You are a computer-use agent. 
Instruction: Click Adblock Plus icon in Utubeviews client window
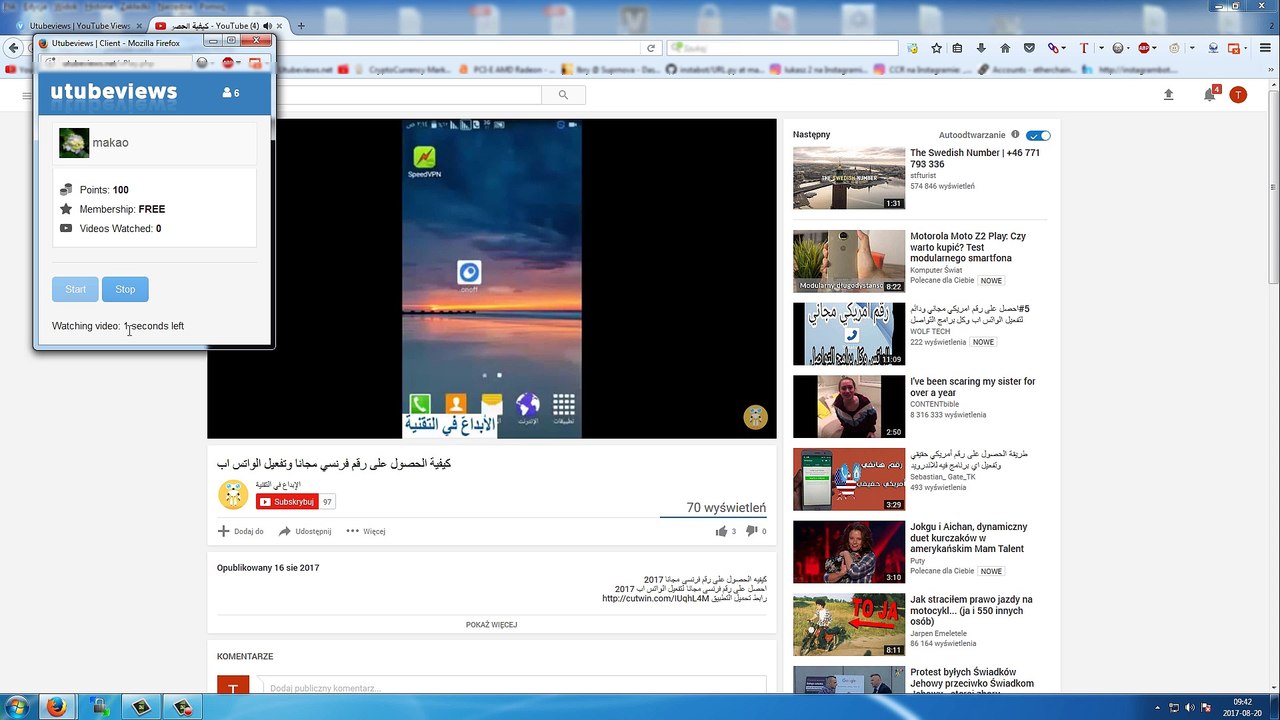[x=228, y=62]
